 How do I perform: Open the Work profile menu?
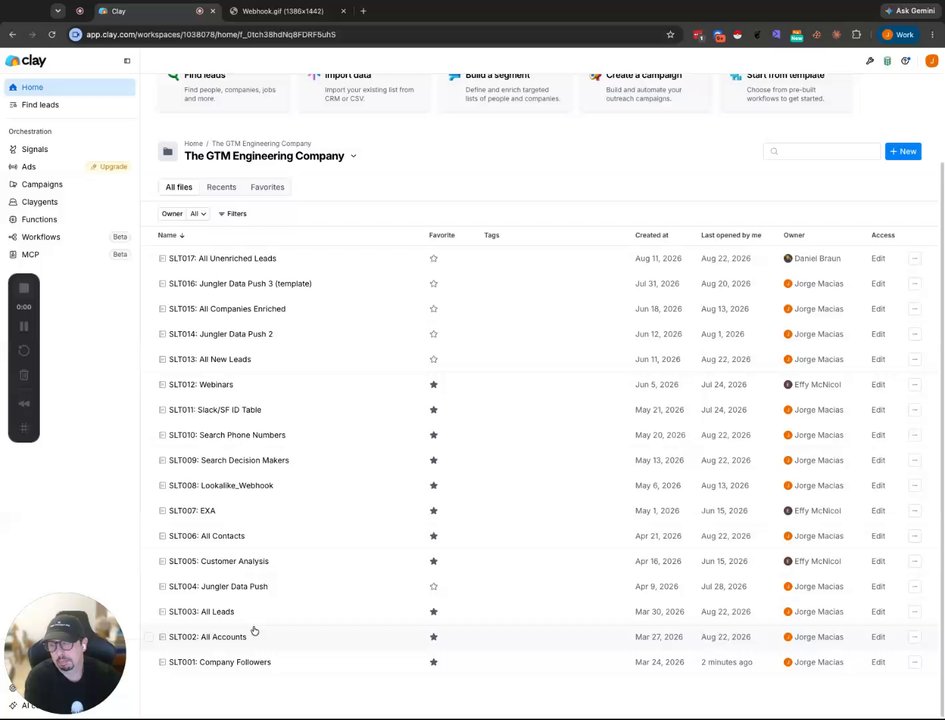(898, 35)
